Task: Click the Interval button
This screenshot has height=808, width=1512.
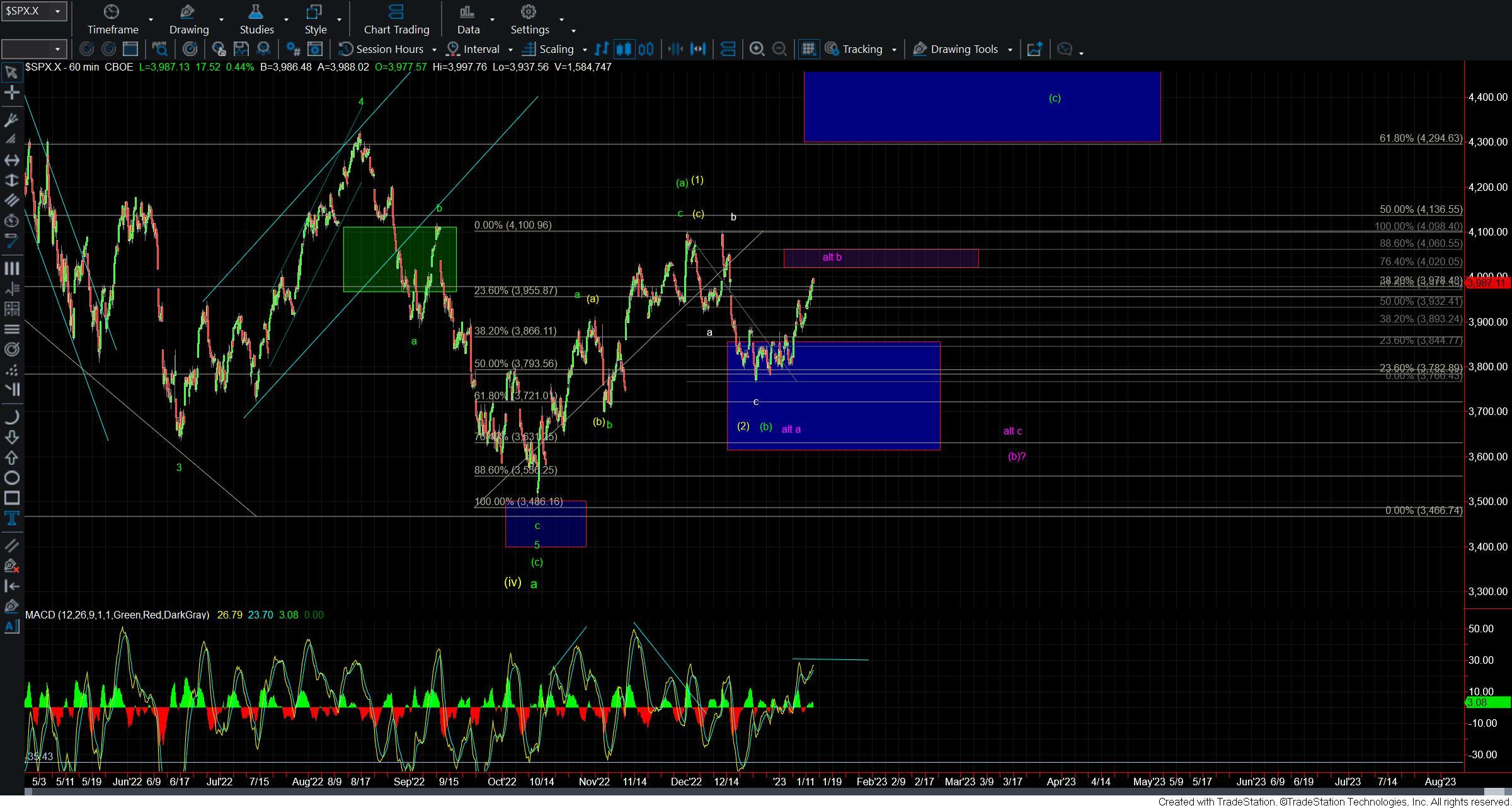Action: [474, 49]
